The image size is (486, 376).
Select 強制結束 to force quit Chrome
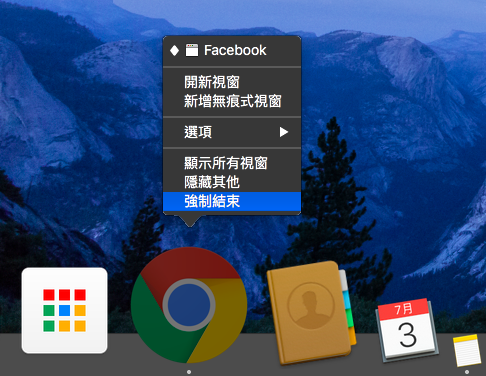pos(232,201)
